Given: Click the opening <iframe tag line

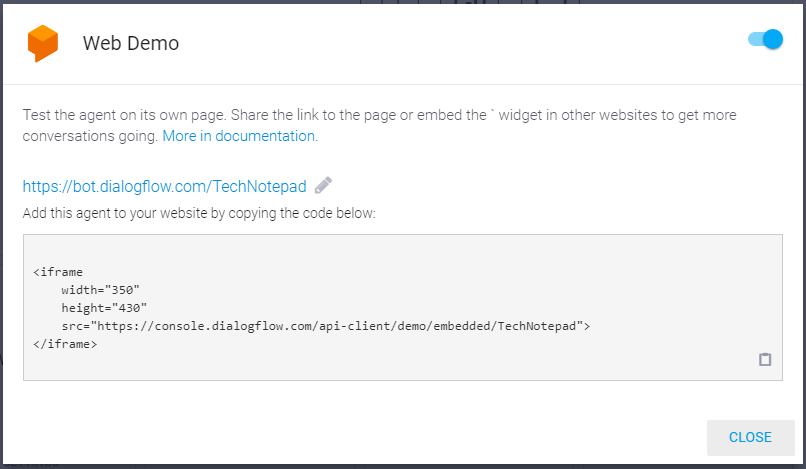Looking at the screenshot, I should 58,272.
